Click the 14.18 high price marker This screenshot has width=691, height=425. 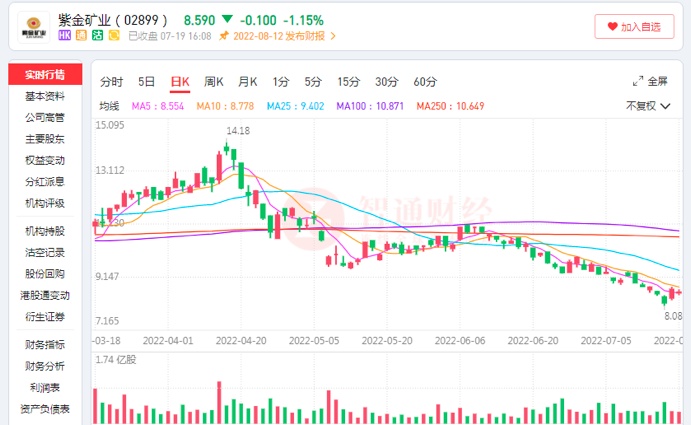[238, 130]
